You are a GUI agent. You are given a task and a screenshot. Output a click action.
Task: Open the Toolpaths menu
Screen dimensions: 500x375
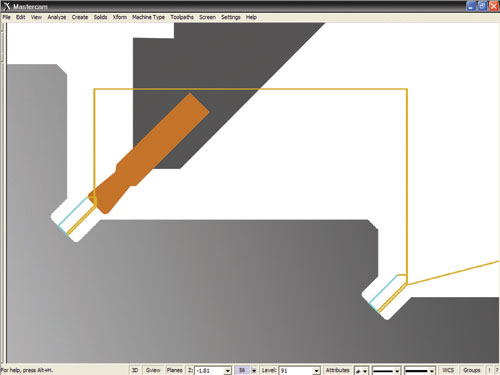[182, 17]
